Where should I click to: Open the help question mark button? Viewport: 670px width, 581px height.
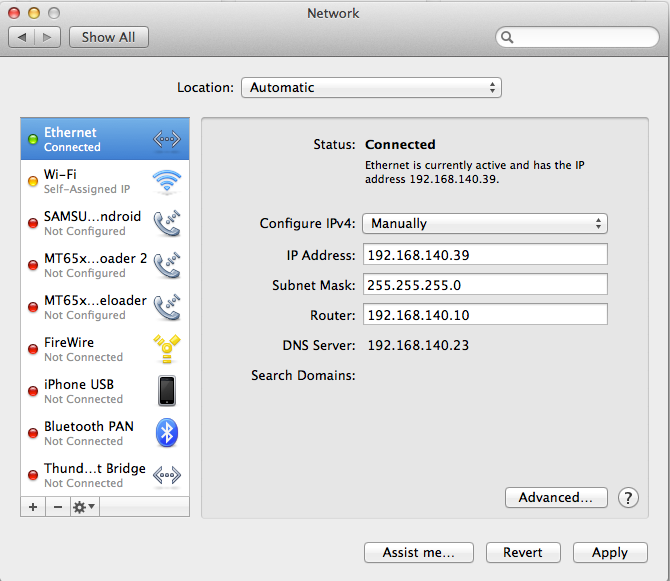pos(628,497)
